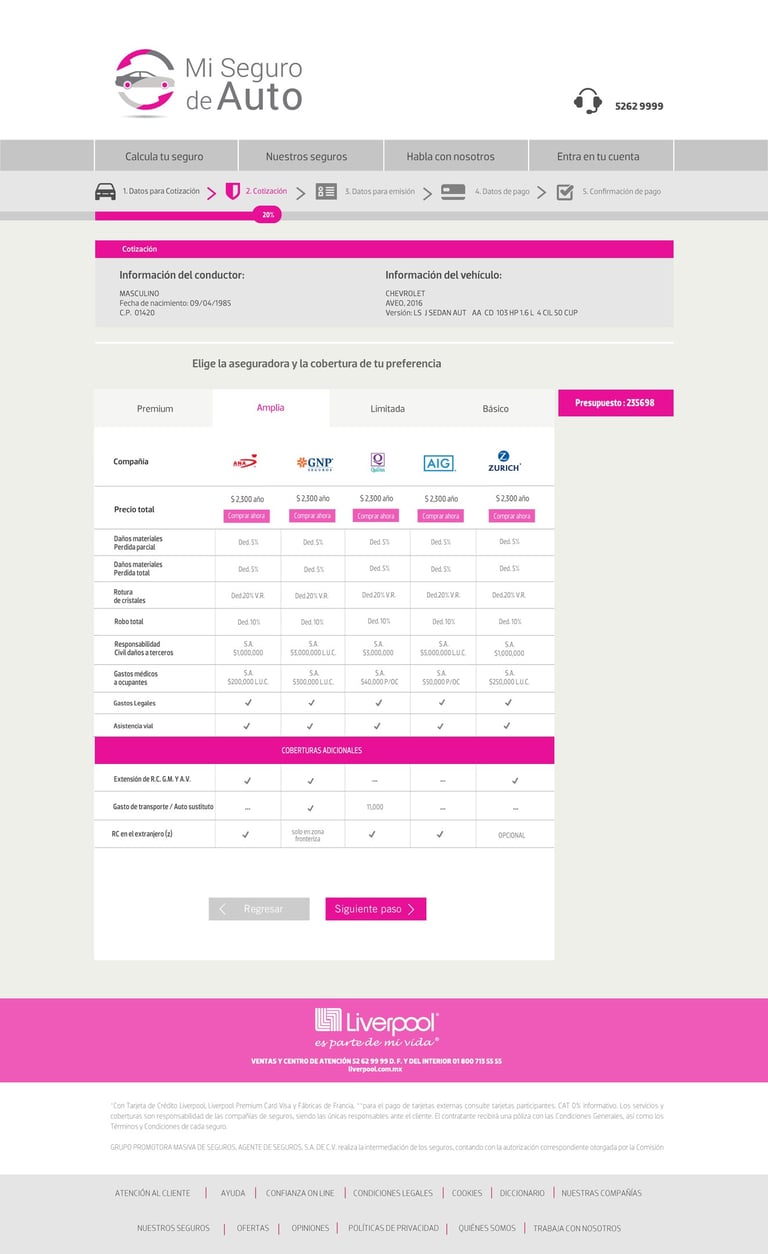This screenshot has width=768, height=1254.
Task: Click the phone number 5262 9999
Action: click(x=639, y=106)
